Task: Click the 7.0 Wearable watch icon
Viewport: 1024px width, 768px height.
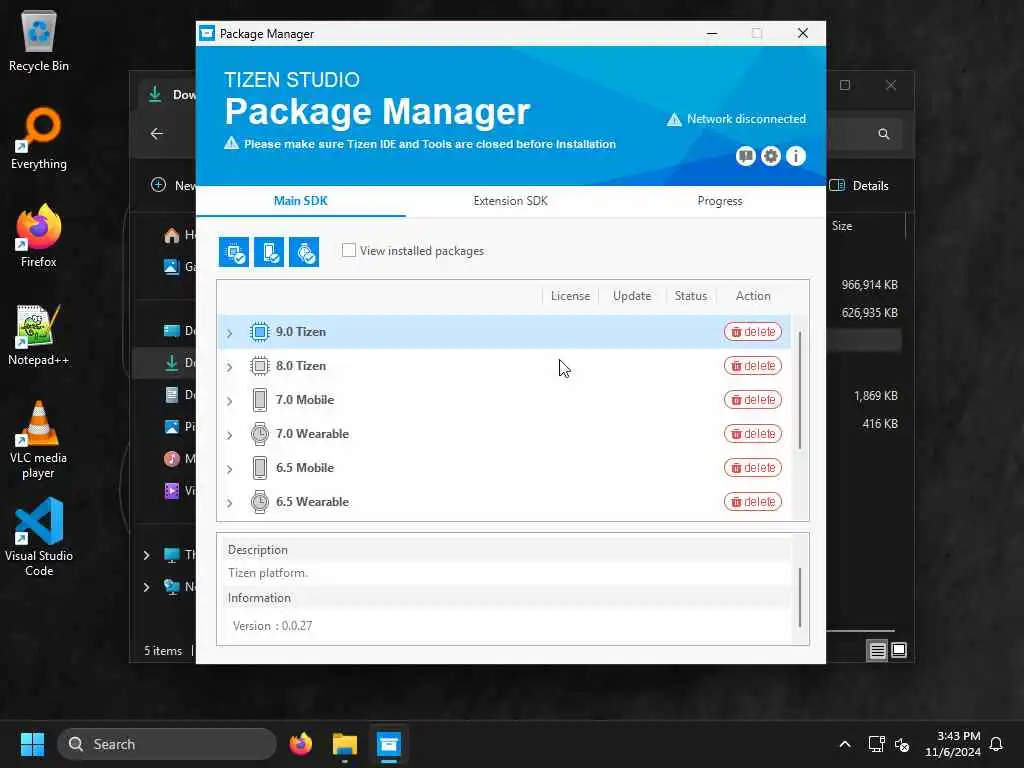Action: [x=260, y=434]
